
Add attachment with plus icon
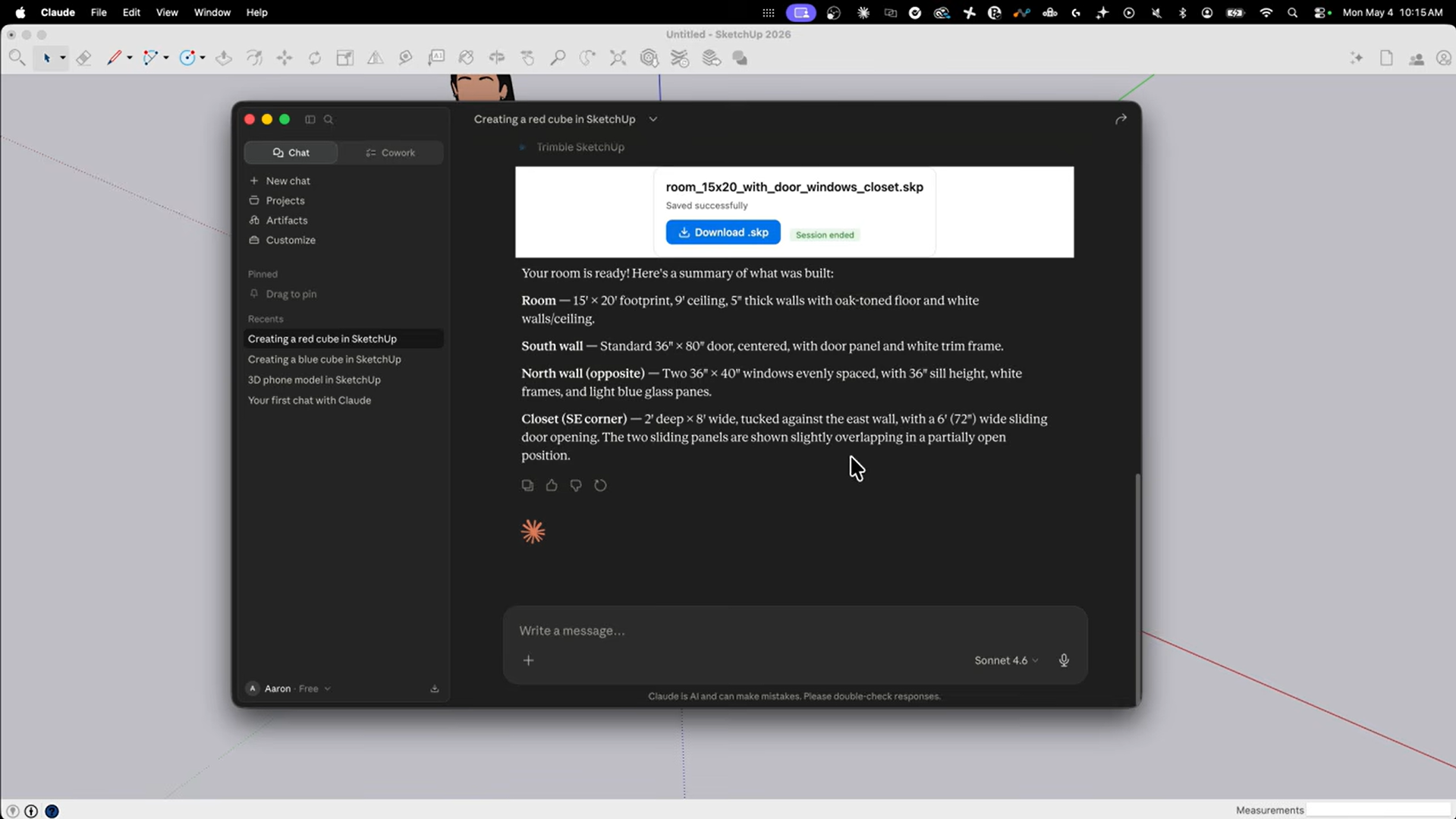point(529,660)
